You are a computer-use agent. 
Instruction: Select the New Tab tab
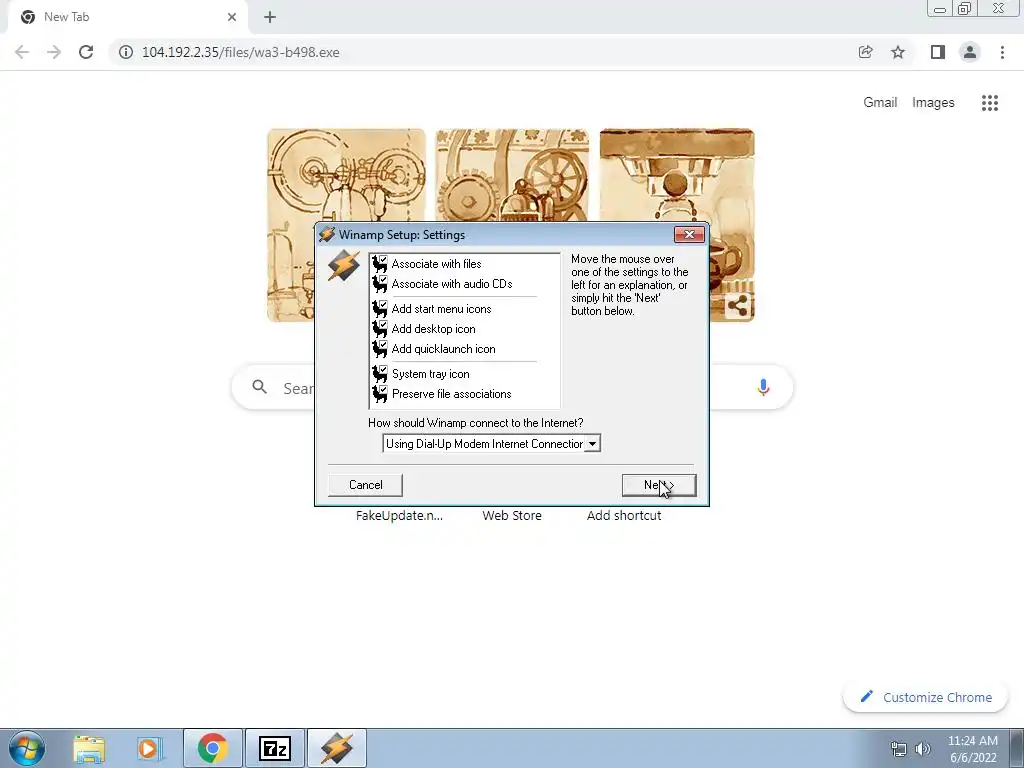[127, 17]
